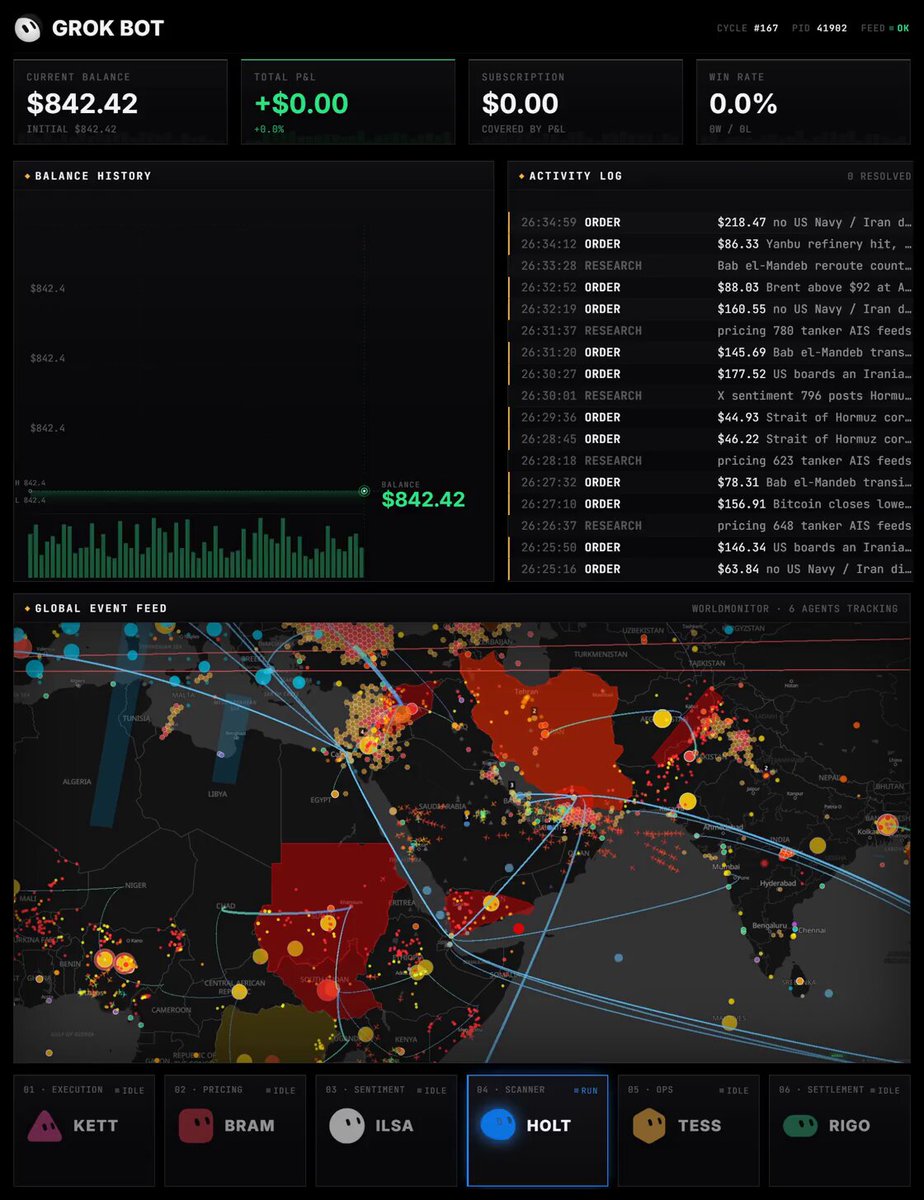Click the green volume bars under balance chart
The width and height of the screenshot is (924, 1200).
tap(195, 548)
